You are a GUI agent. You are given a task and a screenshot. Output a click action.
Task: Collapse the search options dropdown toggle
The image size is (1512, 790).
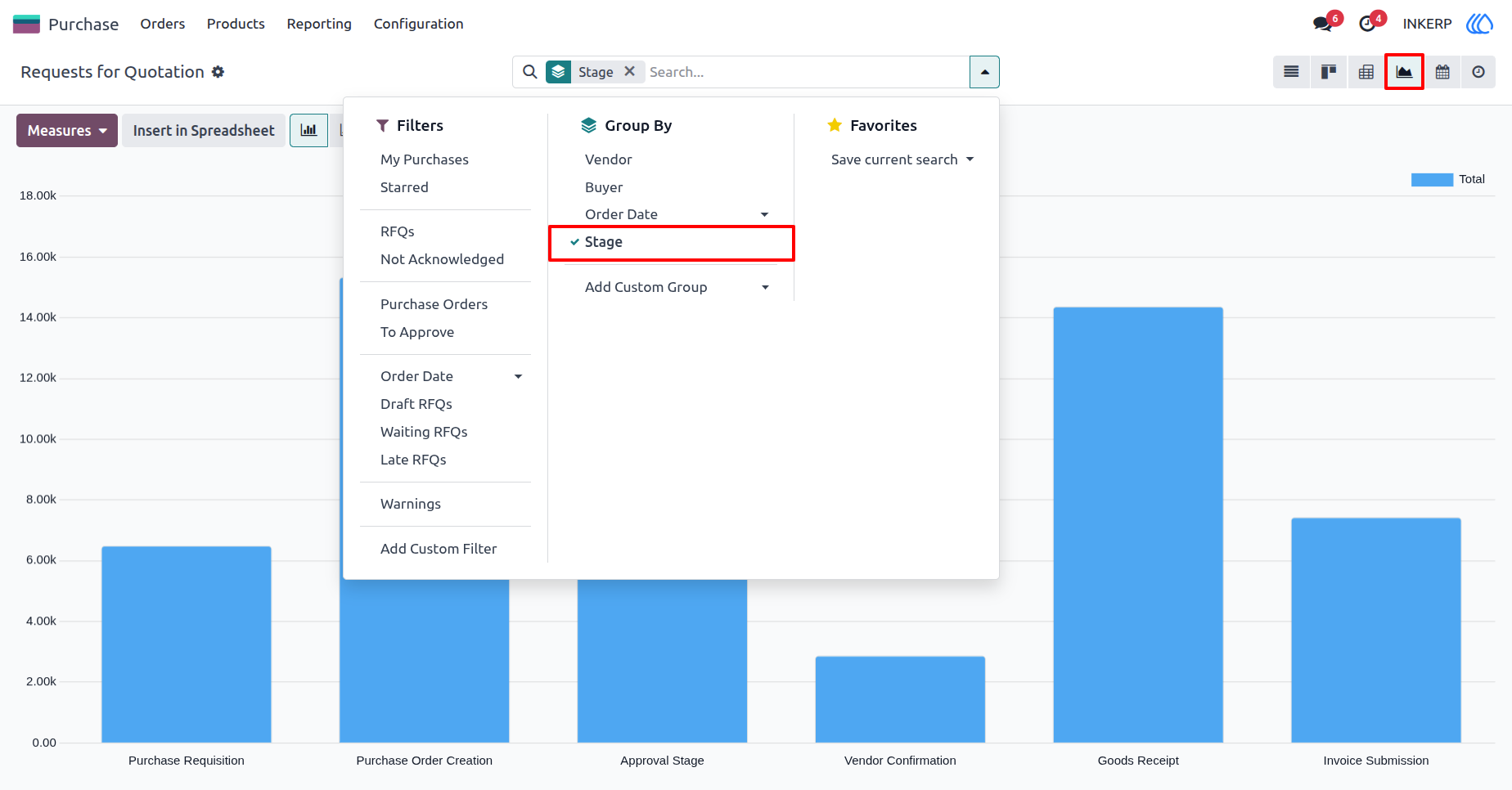click(984, 72)
